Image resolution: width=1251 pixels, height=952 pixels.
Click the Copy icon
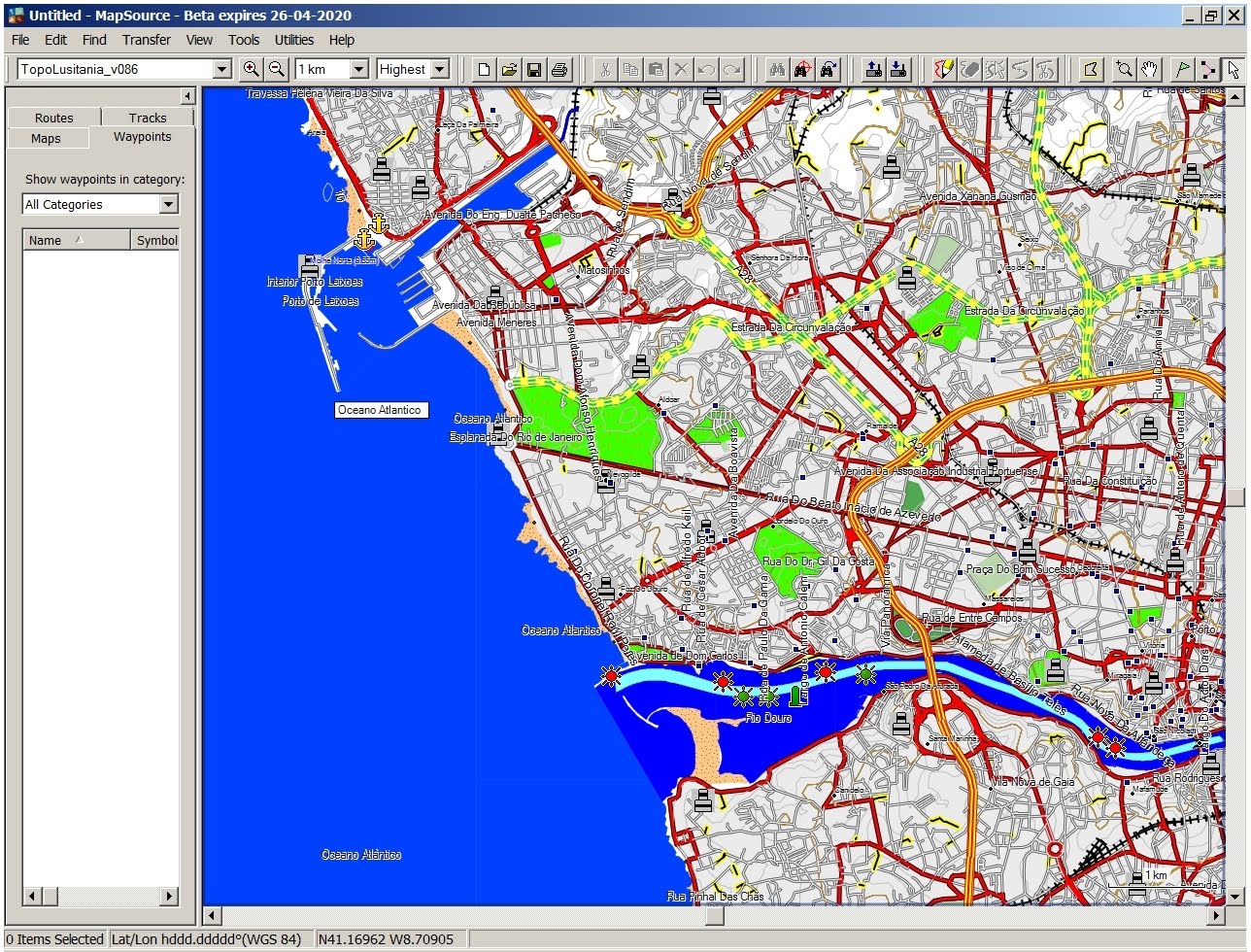point(630,69)
